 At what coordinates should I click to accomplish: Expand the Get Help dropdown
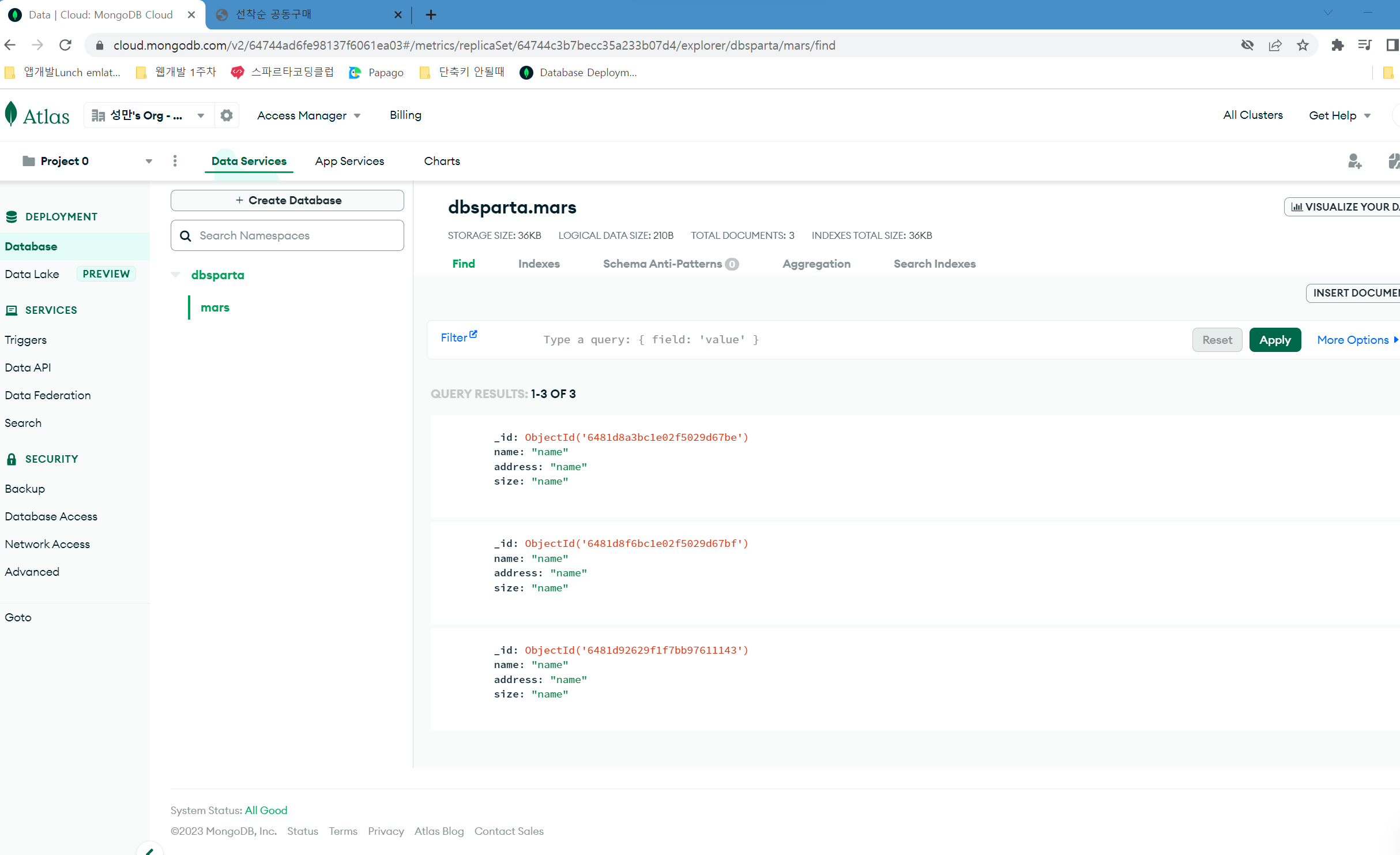1339,115
